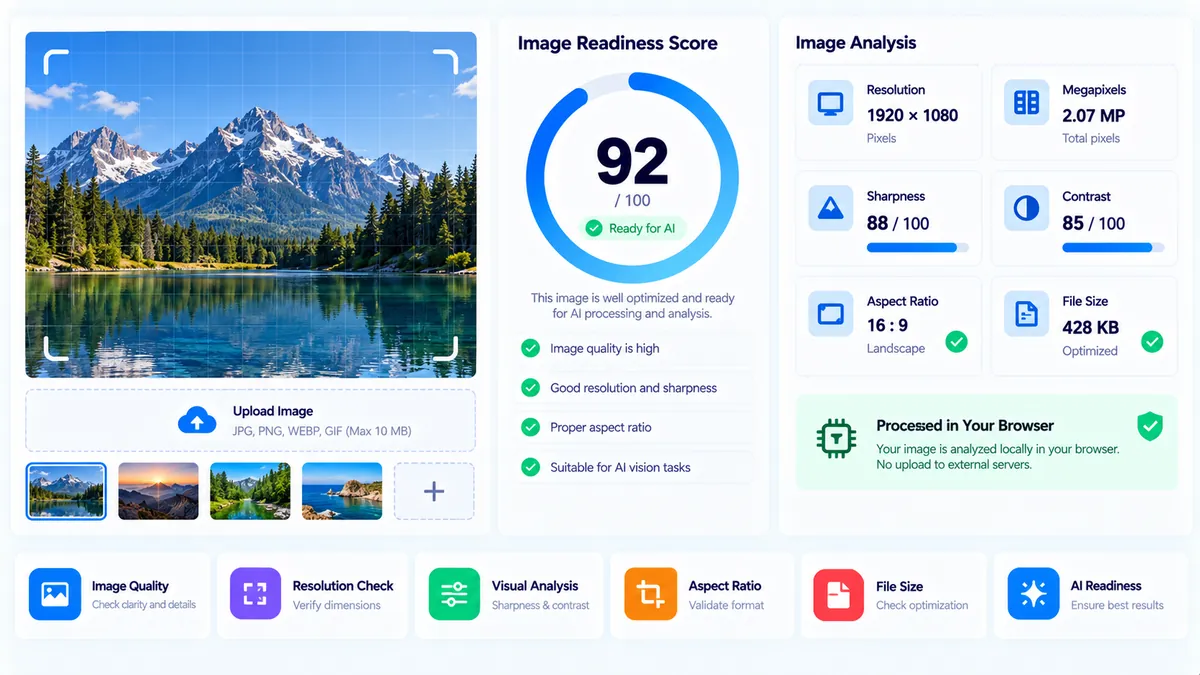Viewport: 1200px width, 675px height.
Task: Click the green check beside Landscape
Action: (x=957, y=342)
